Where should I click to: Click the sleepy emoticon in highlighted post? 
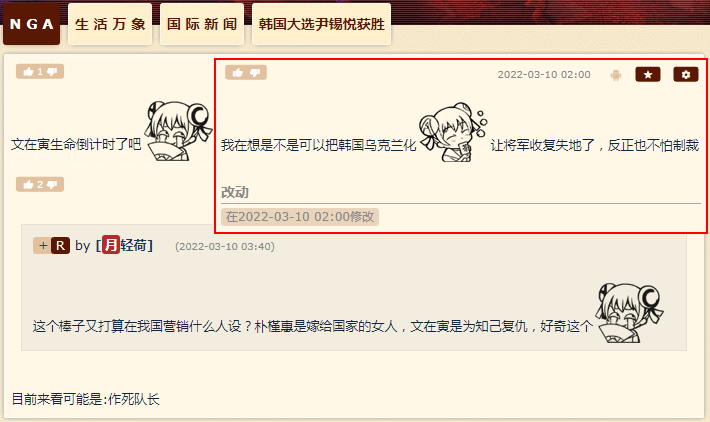[x=453, y=132]
